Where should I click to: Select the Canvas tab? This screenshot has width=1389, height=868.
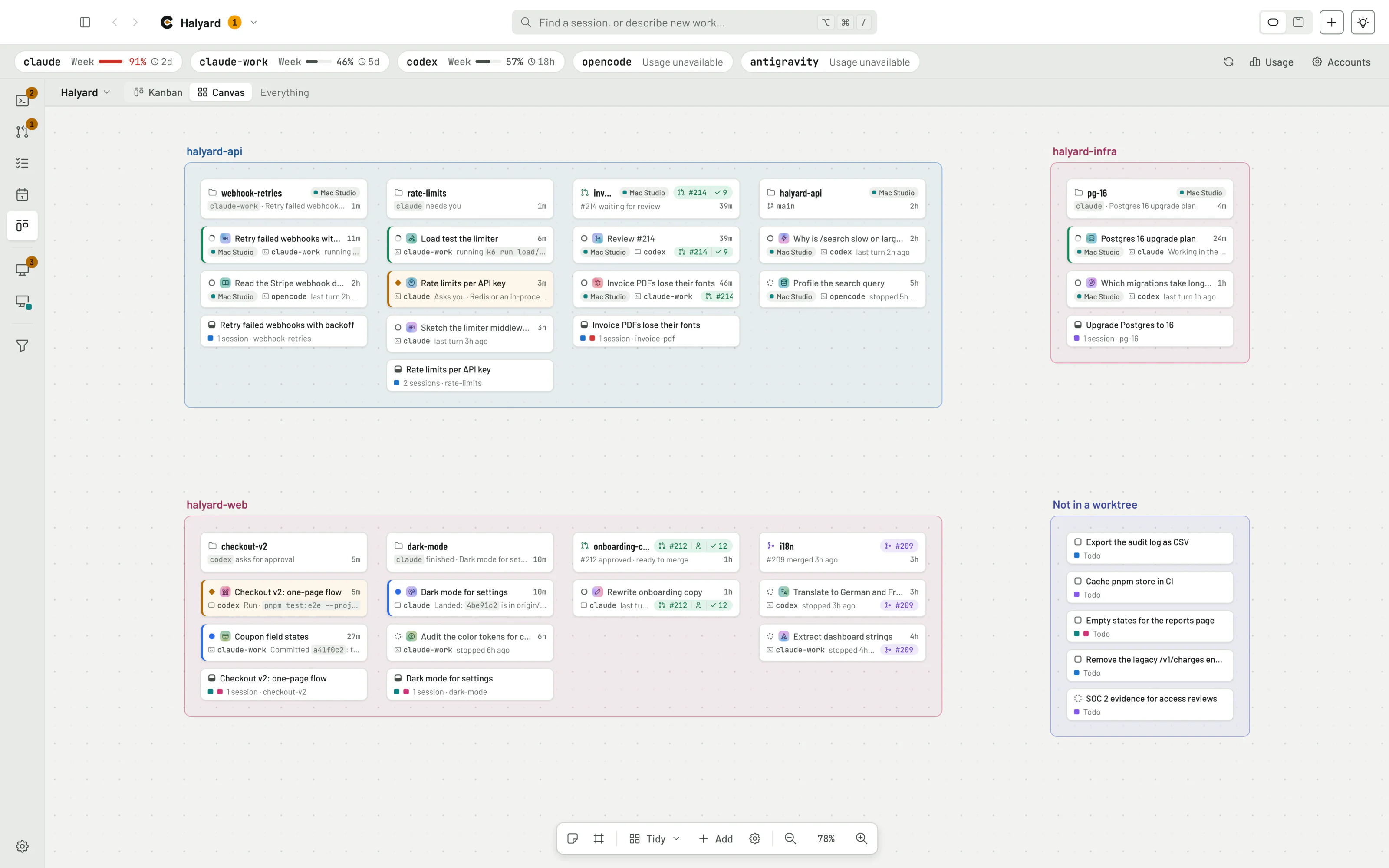click(221, 92)
